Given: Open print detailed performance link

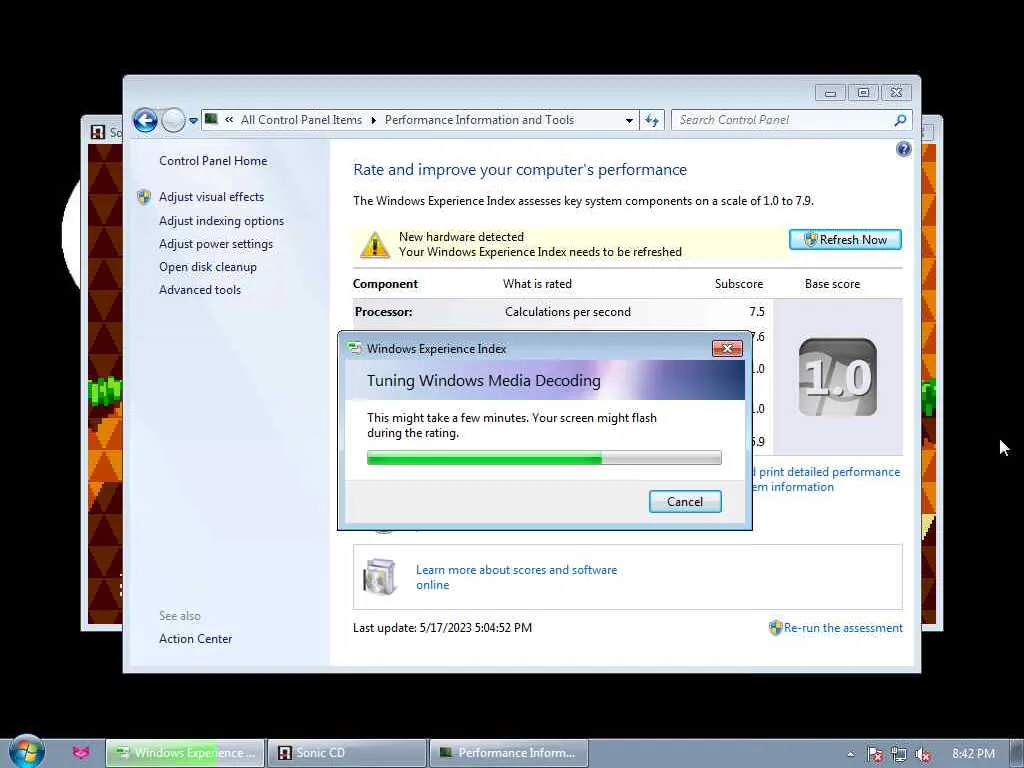Looking at the screenshot, I should click(826, 479).
